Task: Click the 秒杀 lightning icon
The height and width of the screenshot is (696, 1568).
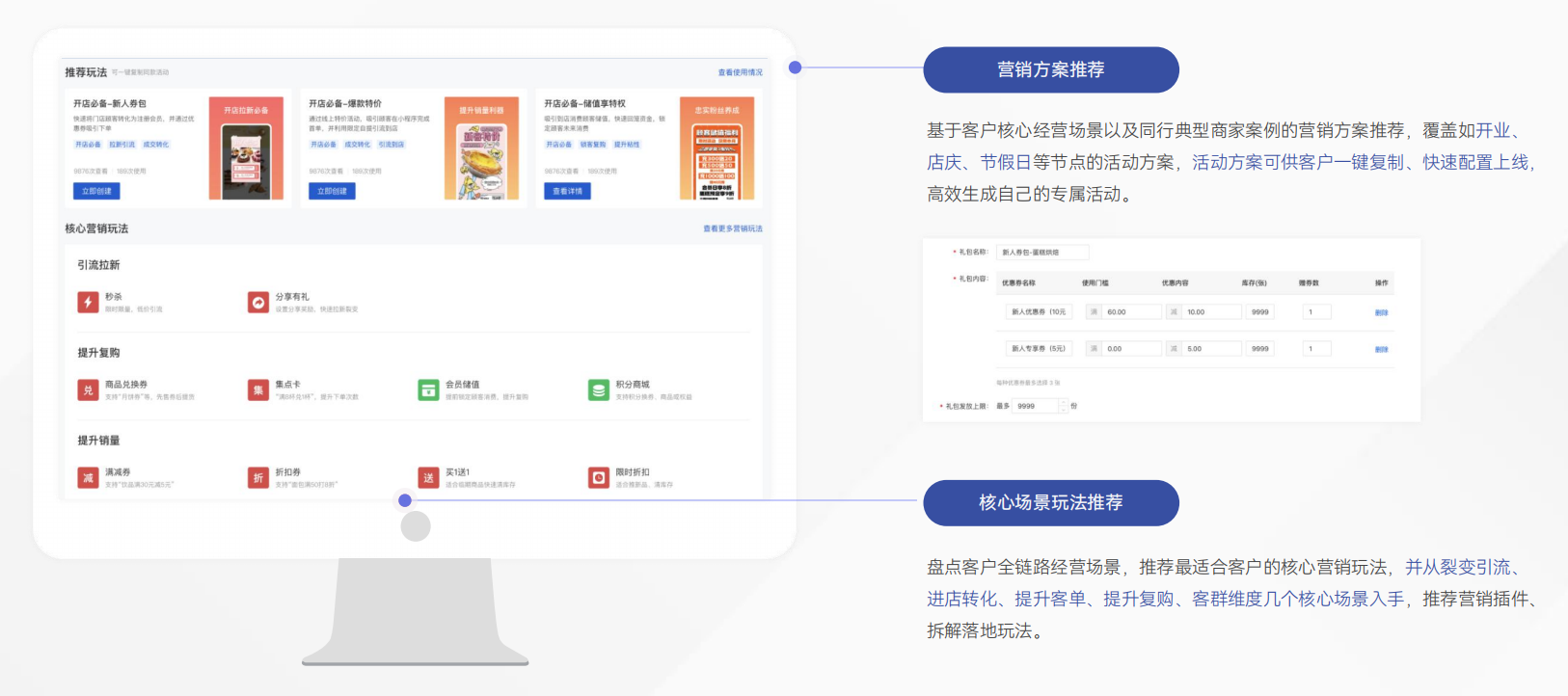Action: [x=88, y=303]
